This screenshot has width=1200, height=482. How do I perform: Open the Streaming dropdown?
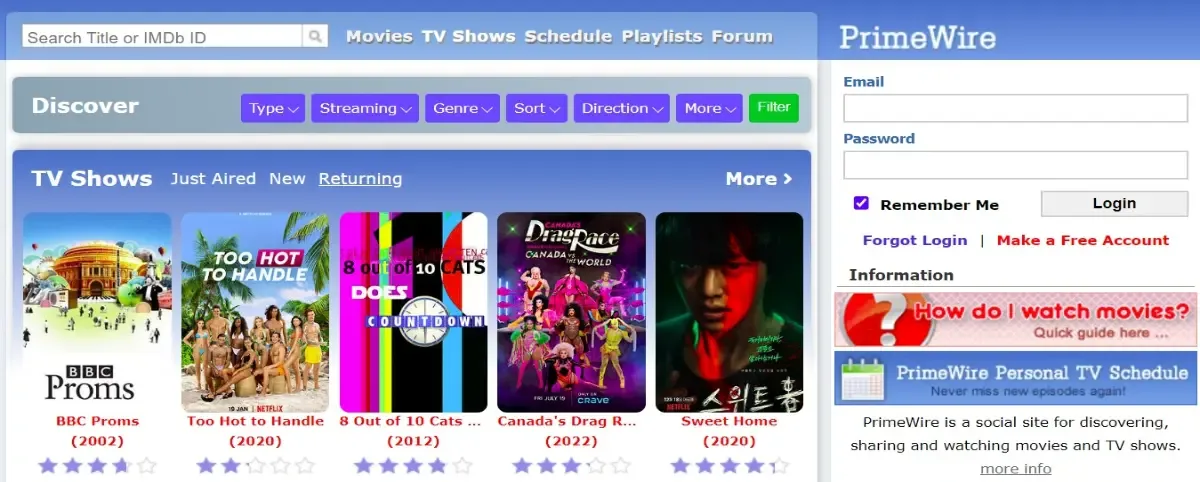point(365,108)
